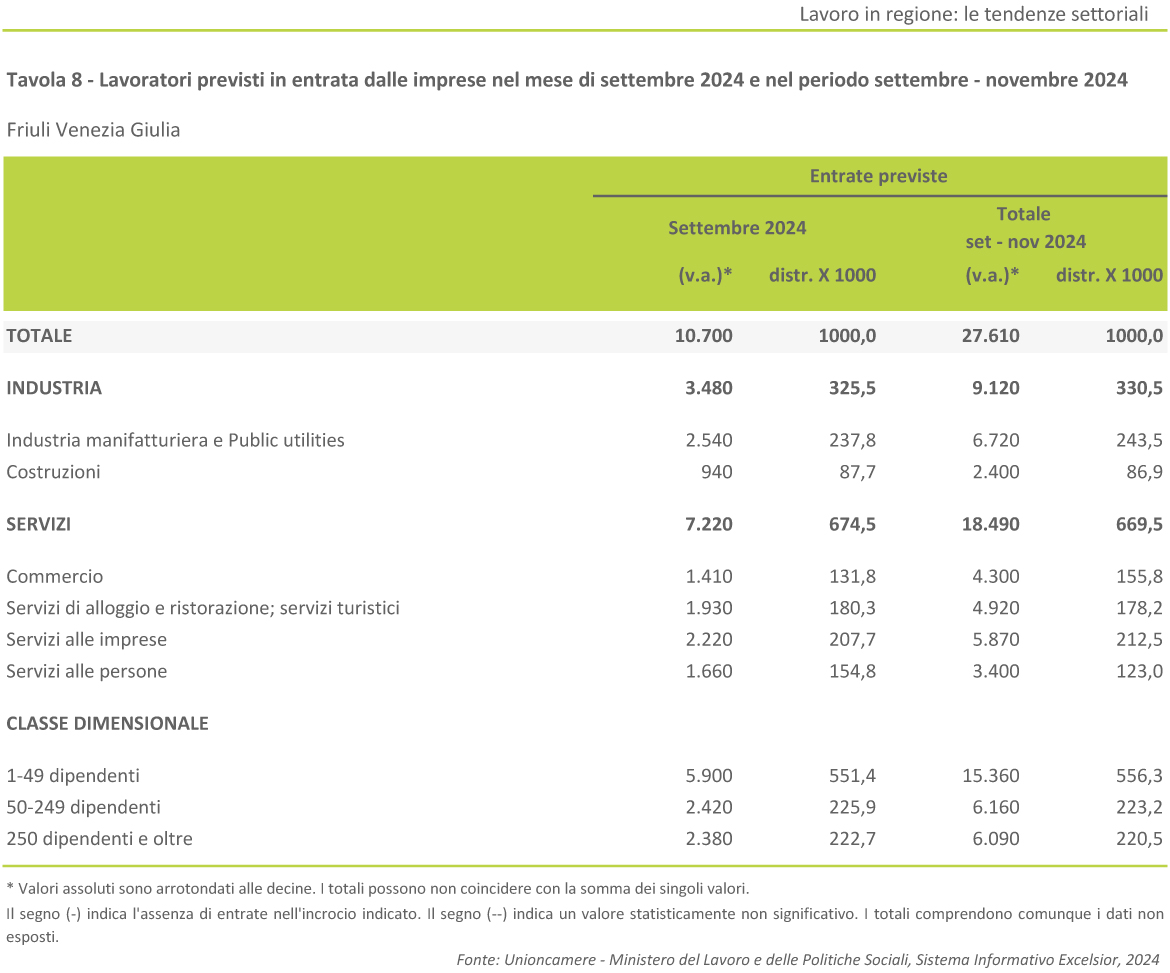The width and height of the screenshot is (1170, 973).
Task: Click the "Totale set - nov 2024" header
Action: pyautogui.click(x=1024, y=228)
